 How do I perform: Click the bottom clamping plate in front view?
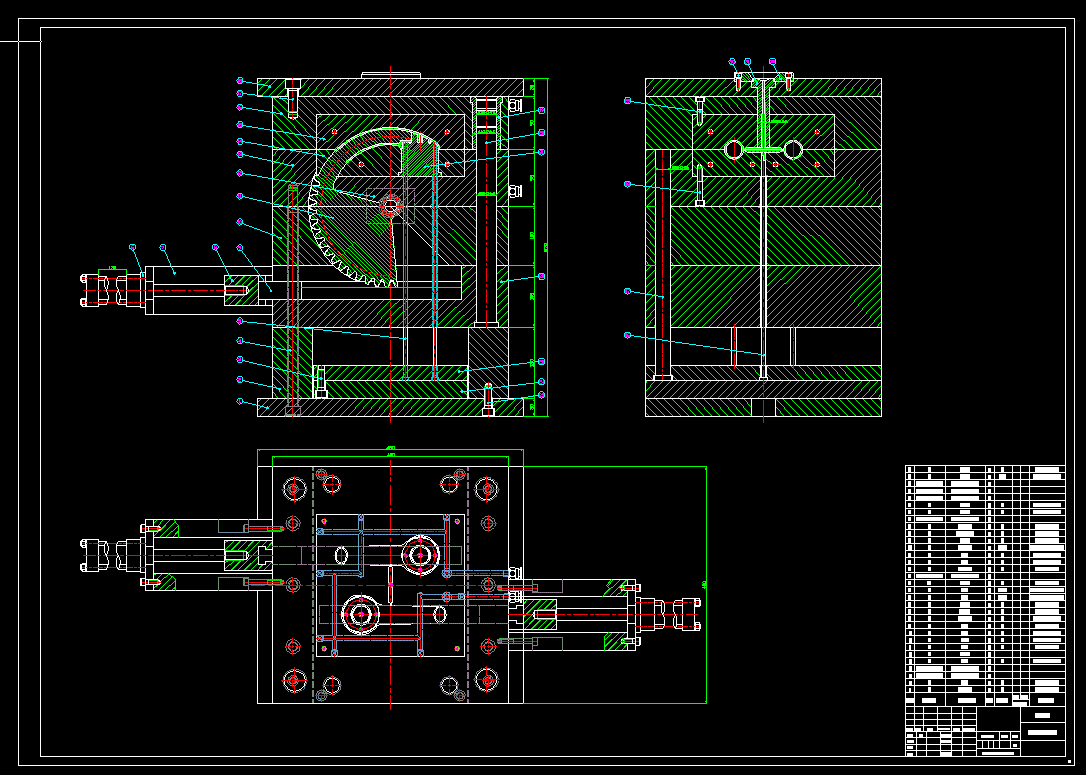391,407
